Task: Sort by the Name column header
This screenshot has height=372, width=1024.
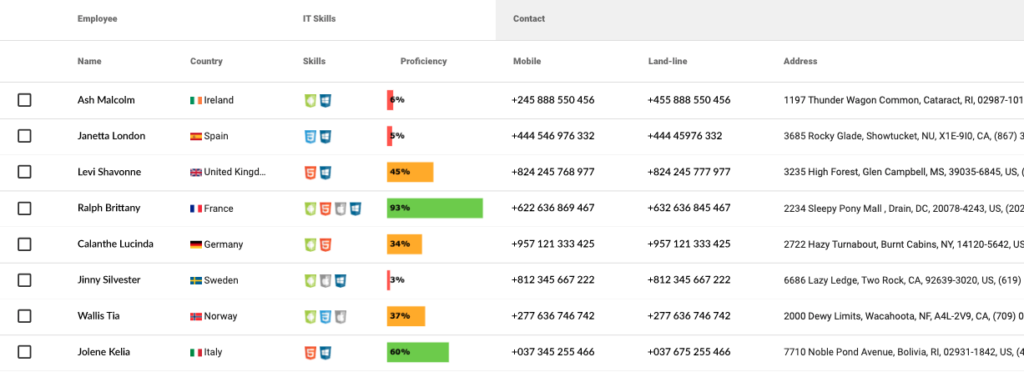Action: (89, 61)
